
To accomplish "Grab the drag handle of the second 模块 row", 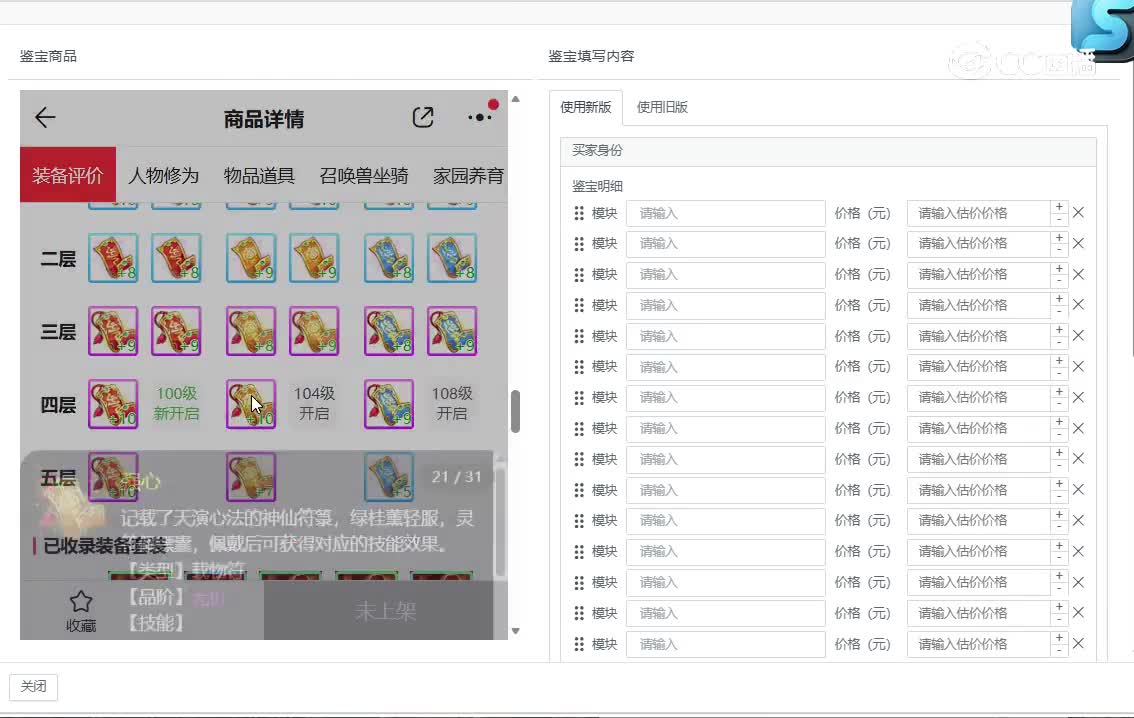I will click(x=579, y=244).
